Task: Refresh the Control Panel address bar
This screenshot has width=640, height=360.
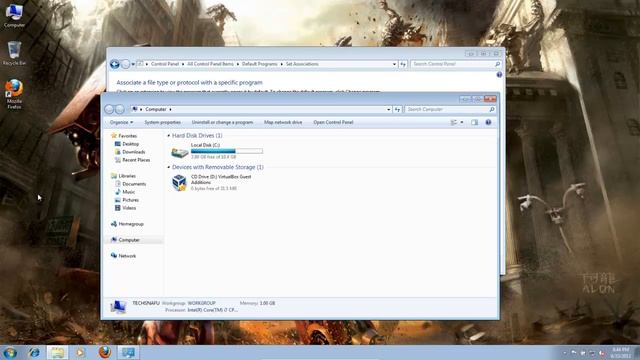Action: (403, 64)
